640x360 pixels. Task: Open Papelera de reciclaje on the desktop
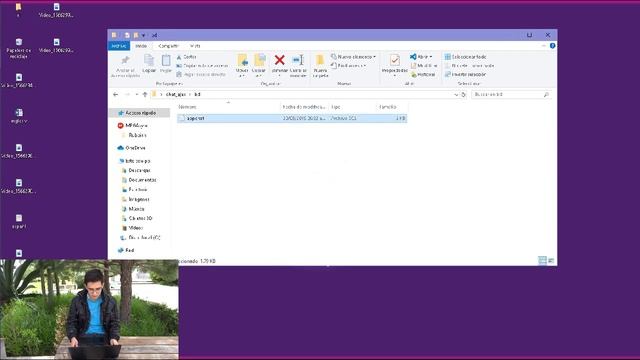click(x=19, y=48)
